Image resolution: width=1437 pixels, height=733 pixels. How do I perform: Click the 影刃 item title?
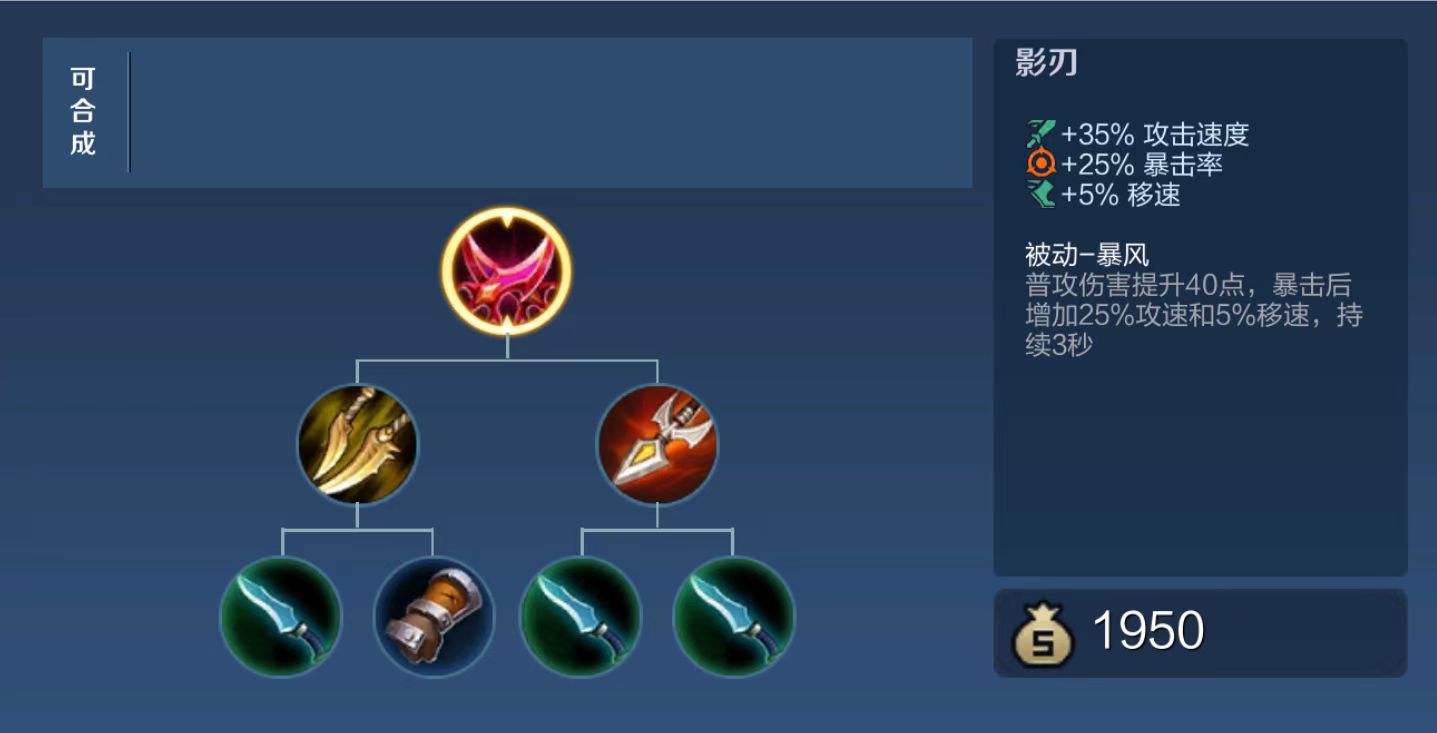pos(1046,63)
